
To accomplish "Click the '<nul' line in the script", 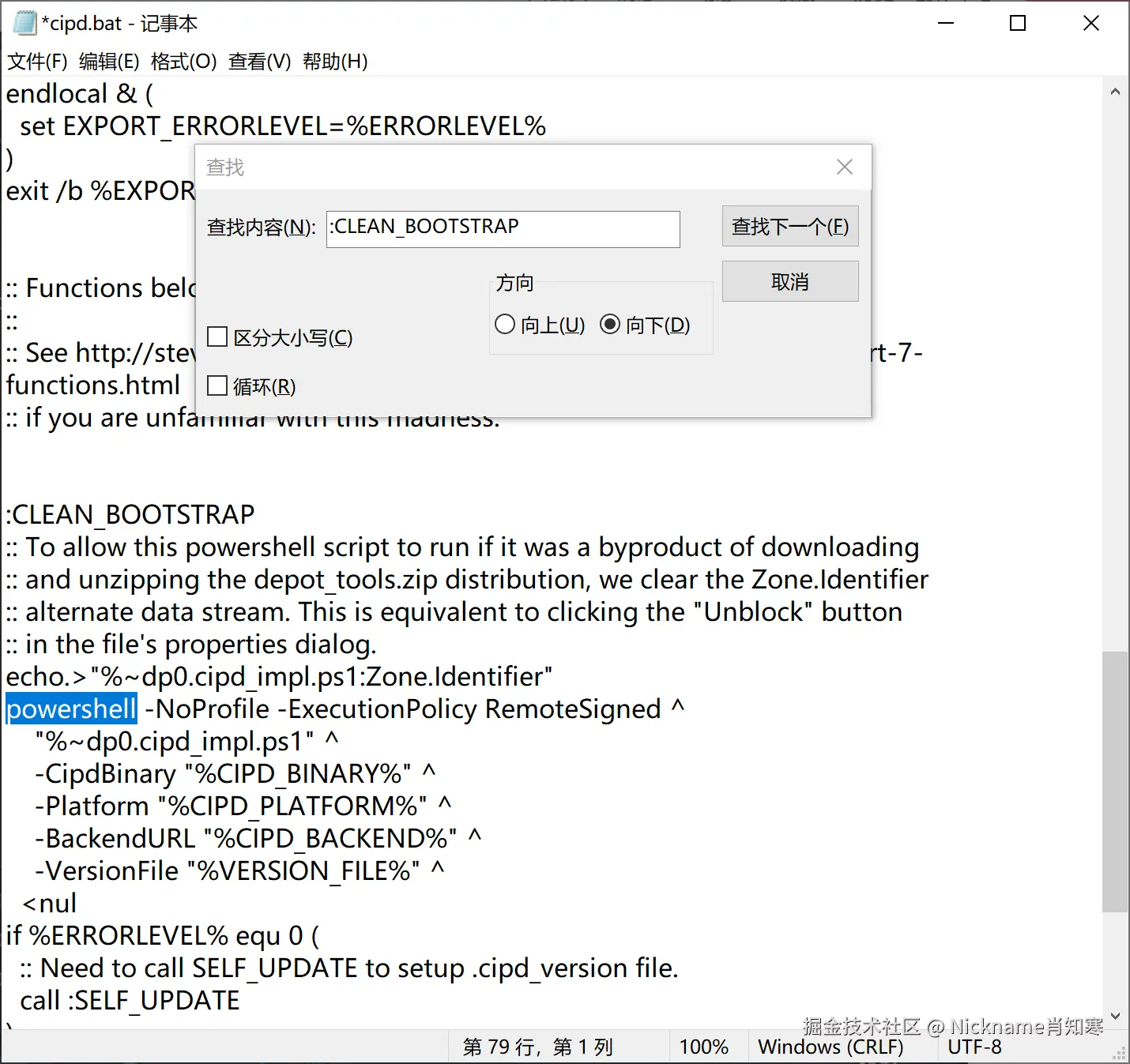I will (50, 903).
